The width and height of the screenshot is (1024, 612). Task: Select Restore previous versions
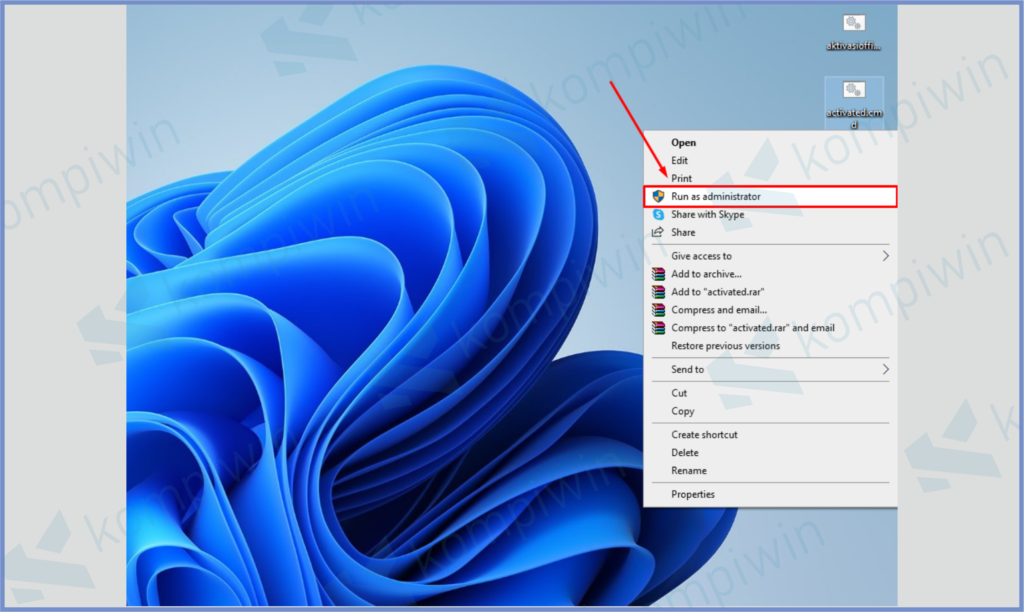(725, 346)
